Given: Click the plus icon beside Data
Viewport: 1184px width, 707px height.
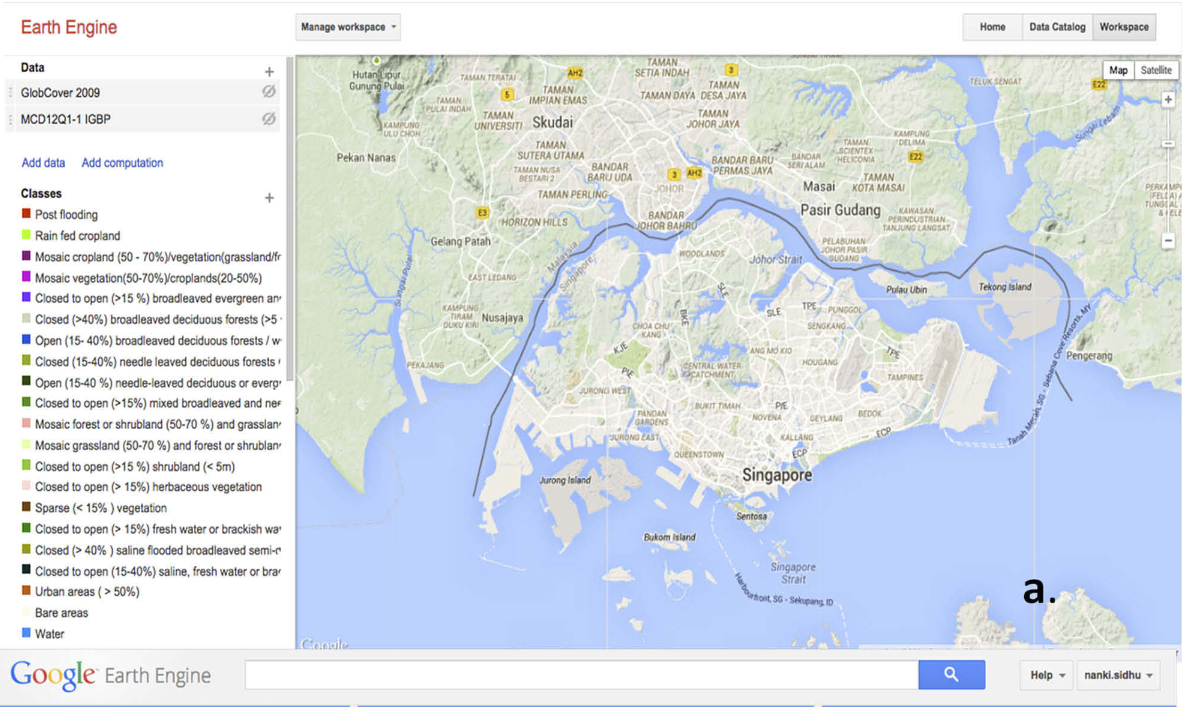Looking at the screenshot, I should 269,72.
